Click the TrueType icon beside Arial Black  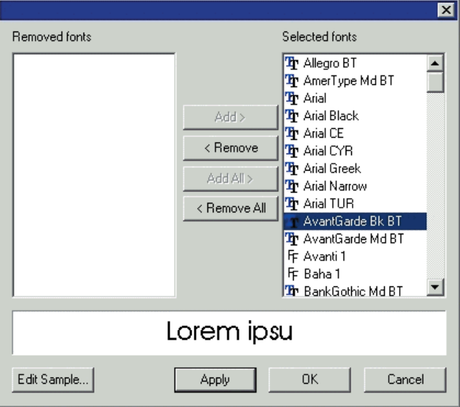[x=292, y=116]
